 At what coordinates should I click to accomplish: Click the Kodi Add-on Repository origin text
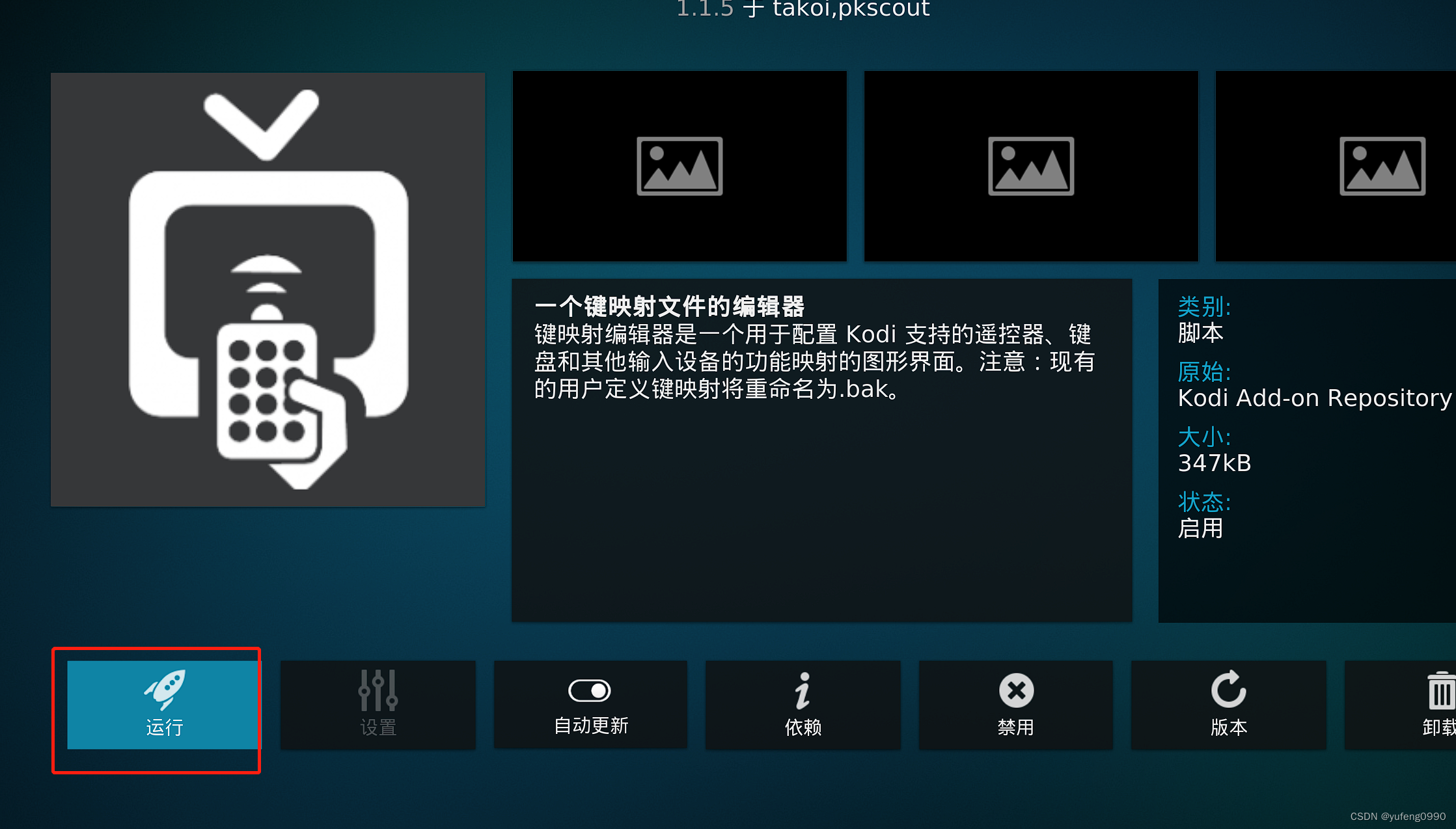tap(1314, 398)
